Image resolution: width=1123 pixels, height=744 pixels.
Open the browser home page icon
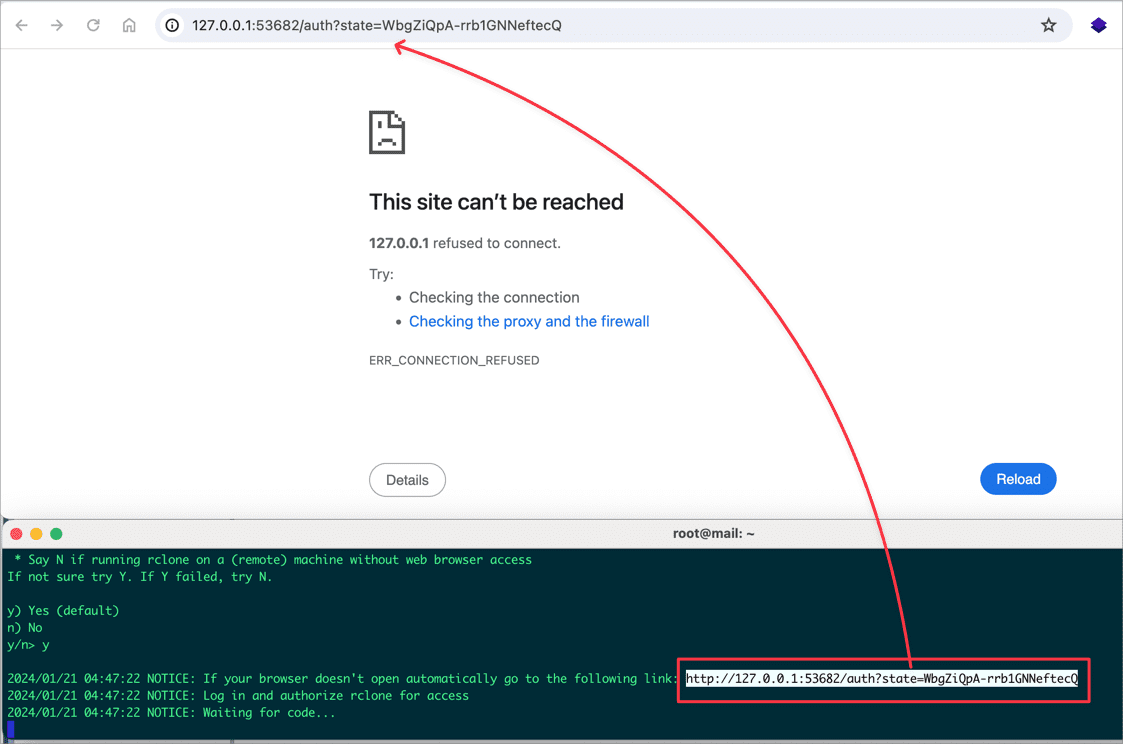(128, 25)
